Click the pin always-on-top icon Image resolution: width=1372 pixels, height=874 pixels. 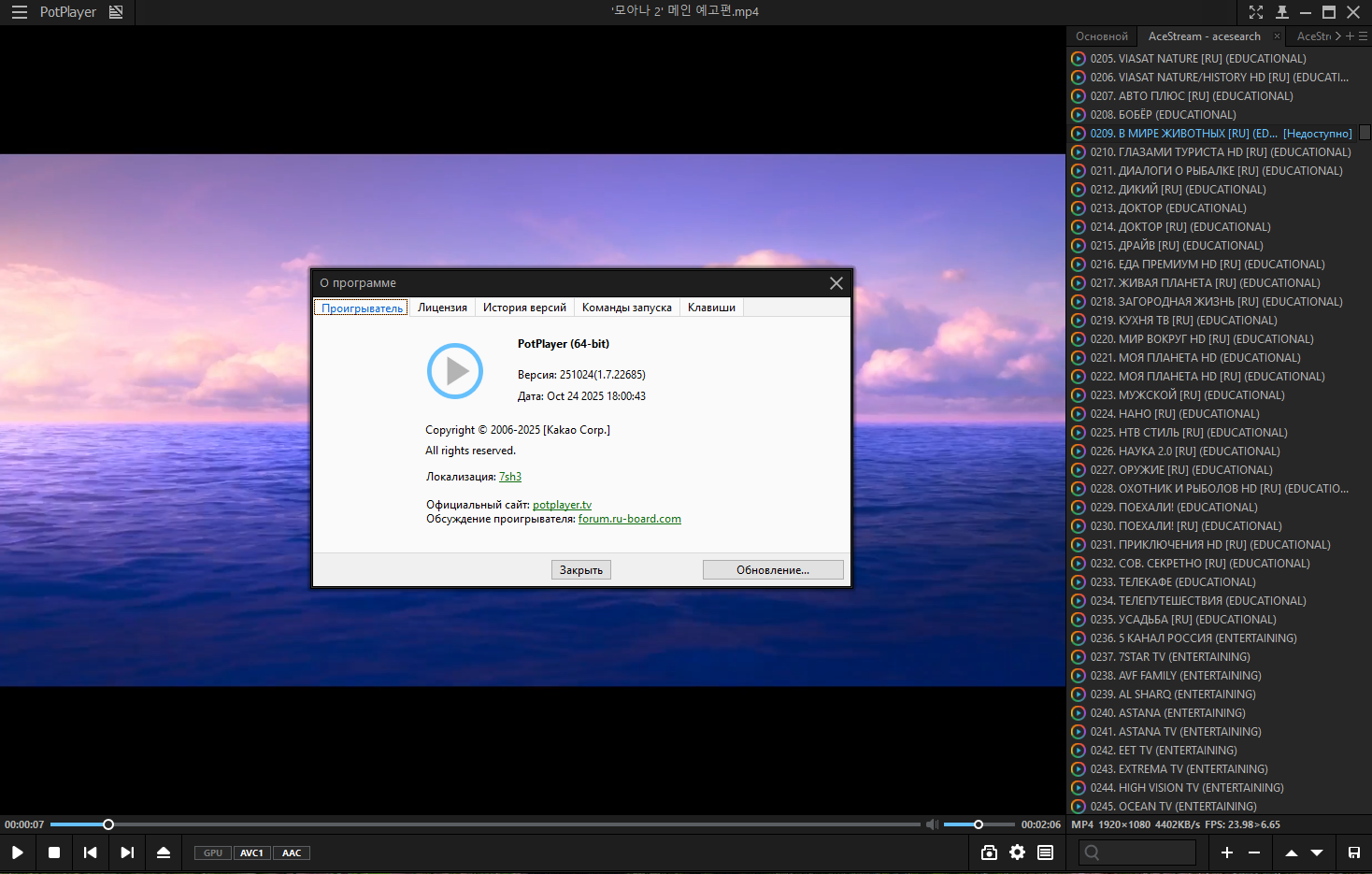coord(1282,12)
